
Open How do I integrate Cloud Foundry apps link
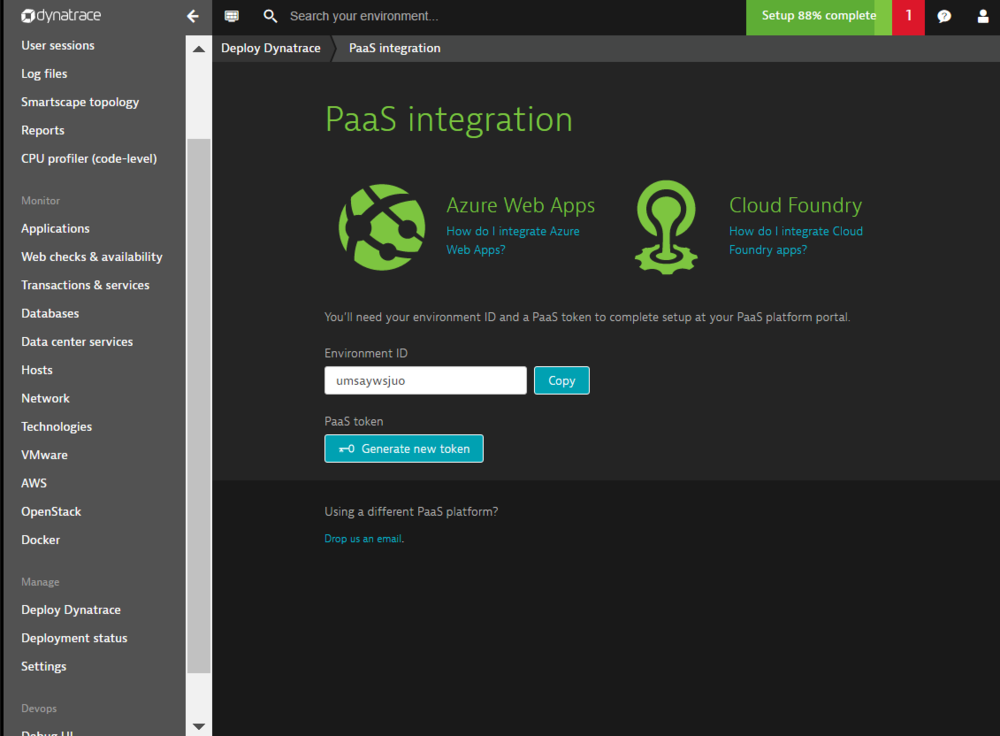click(x=795, y=240)
